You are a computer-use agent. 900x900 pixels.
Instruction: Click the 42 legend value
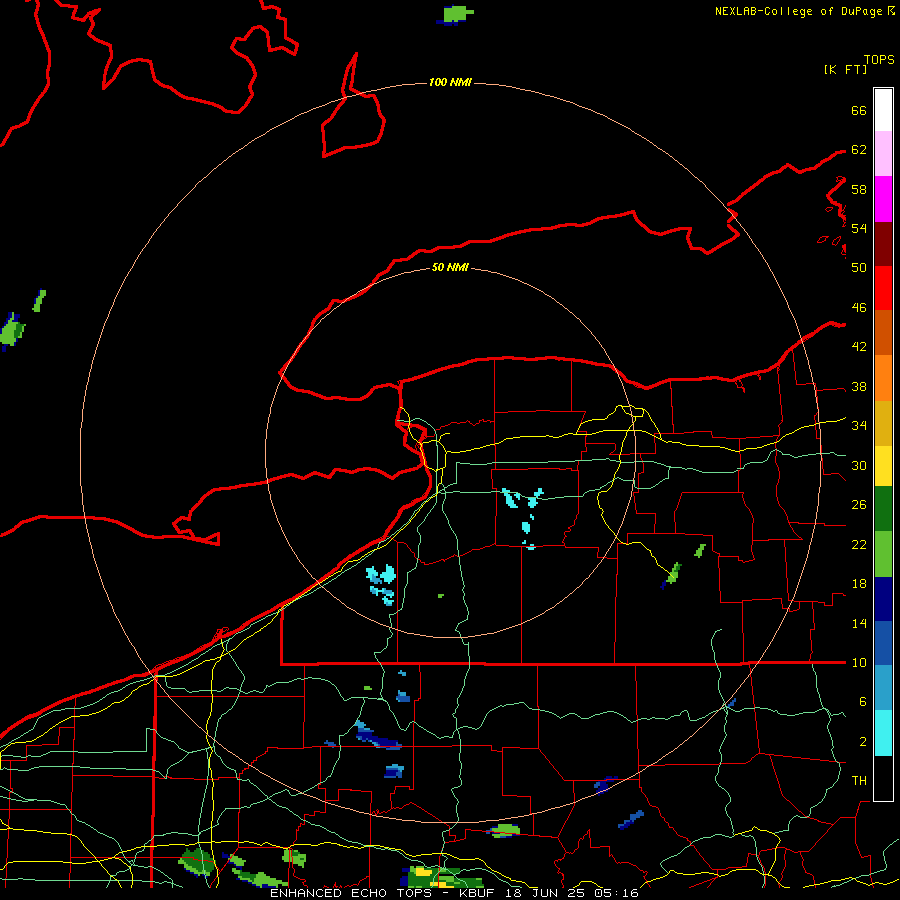coord(859,347)
